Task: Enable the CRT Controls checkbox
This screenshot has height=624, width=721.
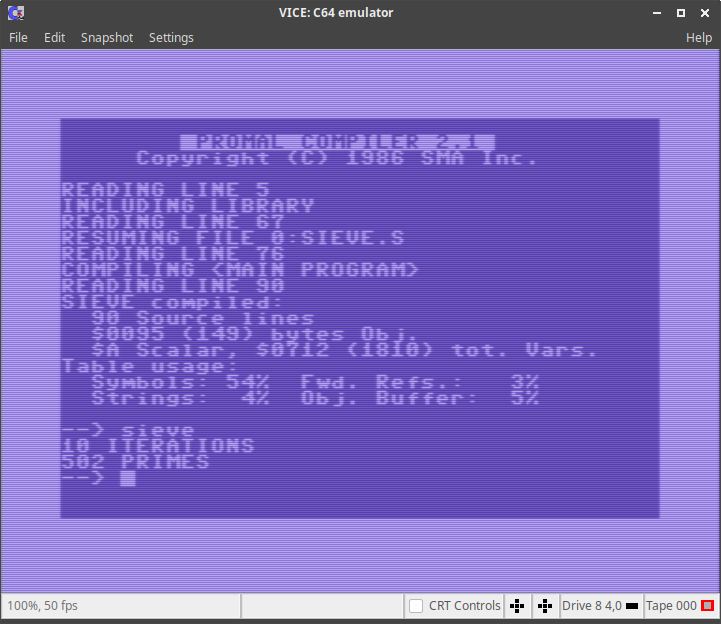Action: pyautogui.click(x=416, y=606)
